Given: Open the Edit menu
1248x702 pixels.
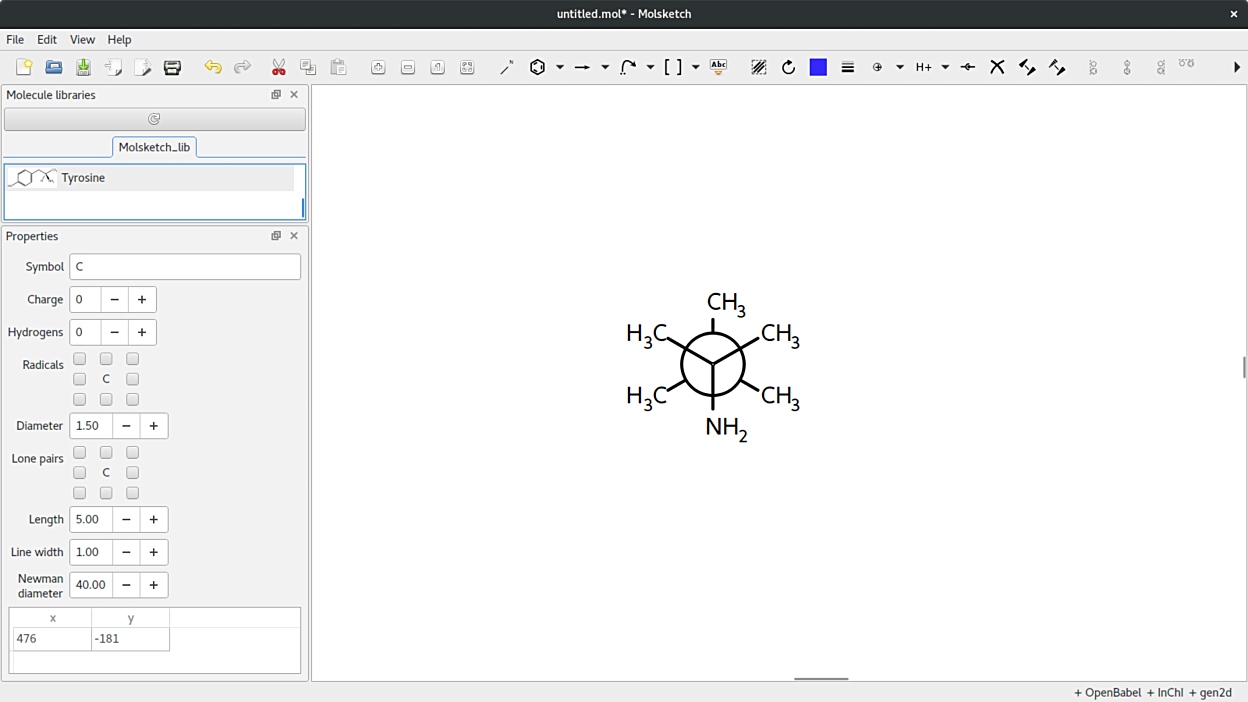Looking at the screenshot, I should click(x=47, y=40).
